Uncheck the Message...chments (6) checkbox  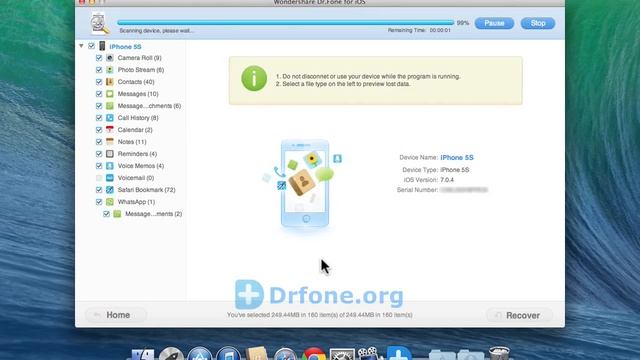pos(99,106)
